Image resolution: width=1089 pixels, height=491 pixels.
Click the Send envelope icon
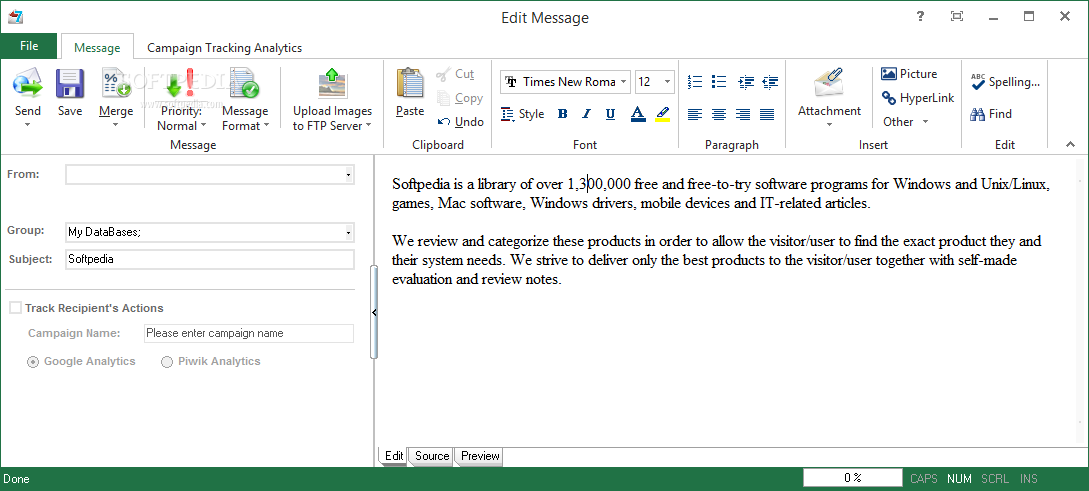tap(28, 84)
